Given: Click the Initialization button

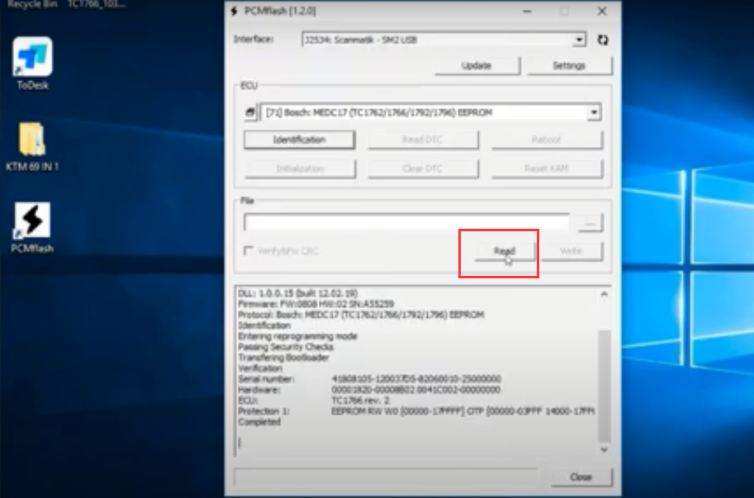Looking at the screenshot, I should pos(300,169).
